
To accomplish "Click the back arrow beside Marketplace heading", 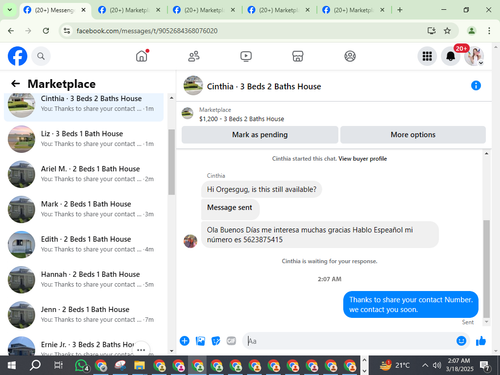I will 15,83.
